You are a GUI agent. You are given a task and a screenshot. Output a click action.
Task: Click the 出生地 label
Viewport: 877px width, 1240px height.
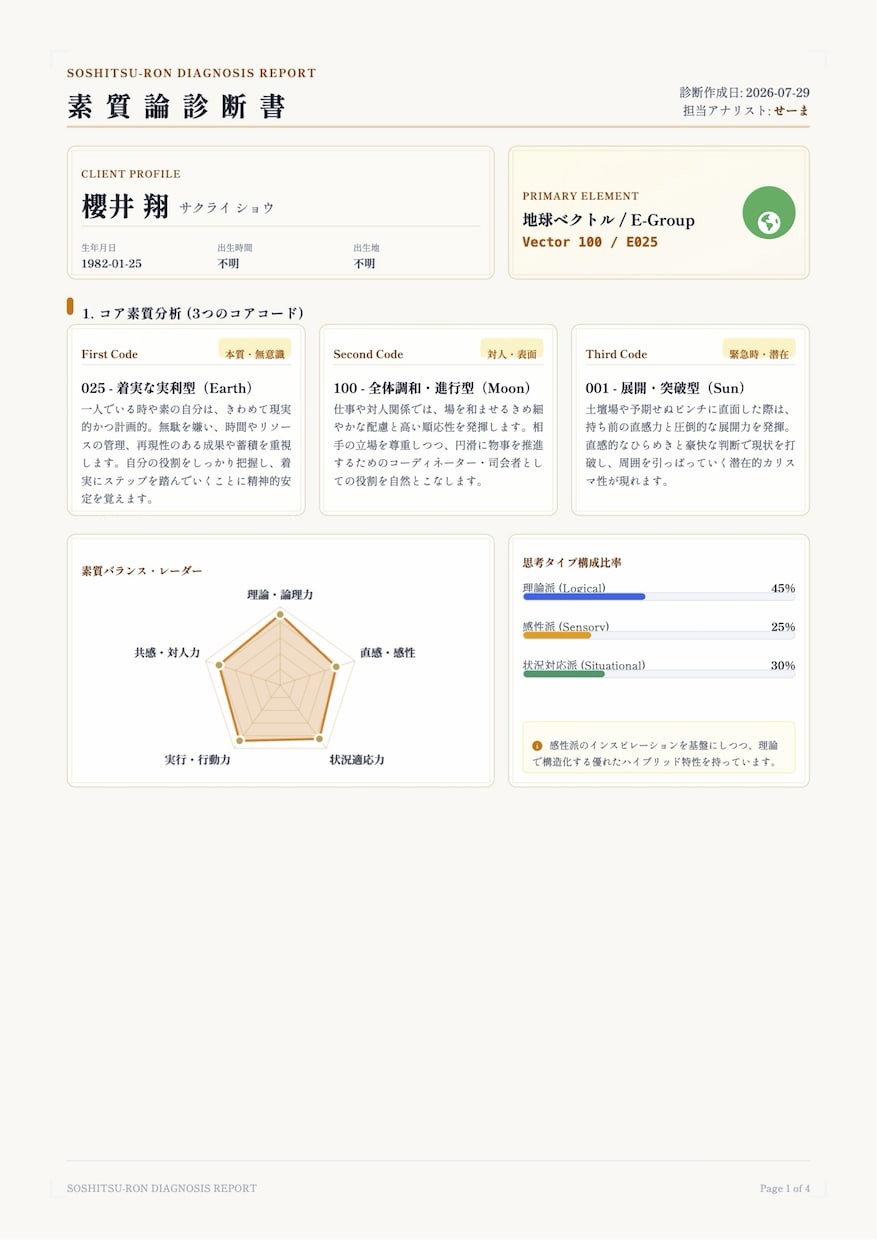366,247
